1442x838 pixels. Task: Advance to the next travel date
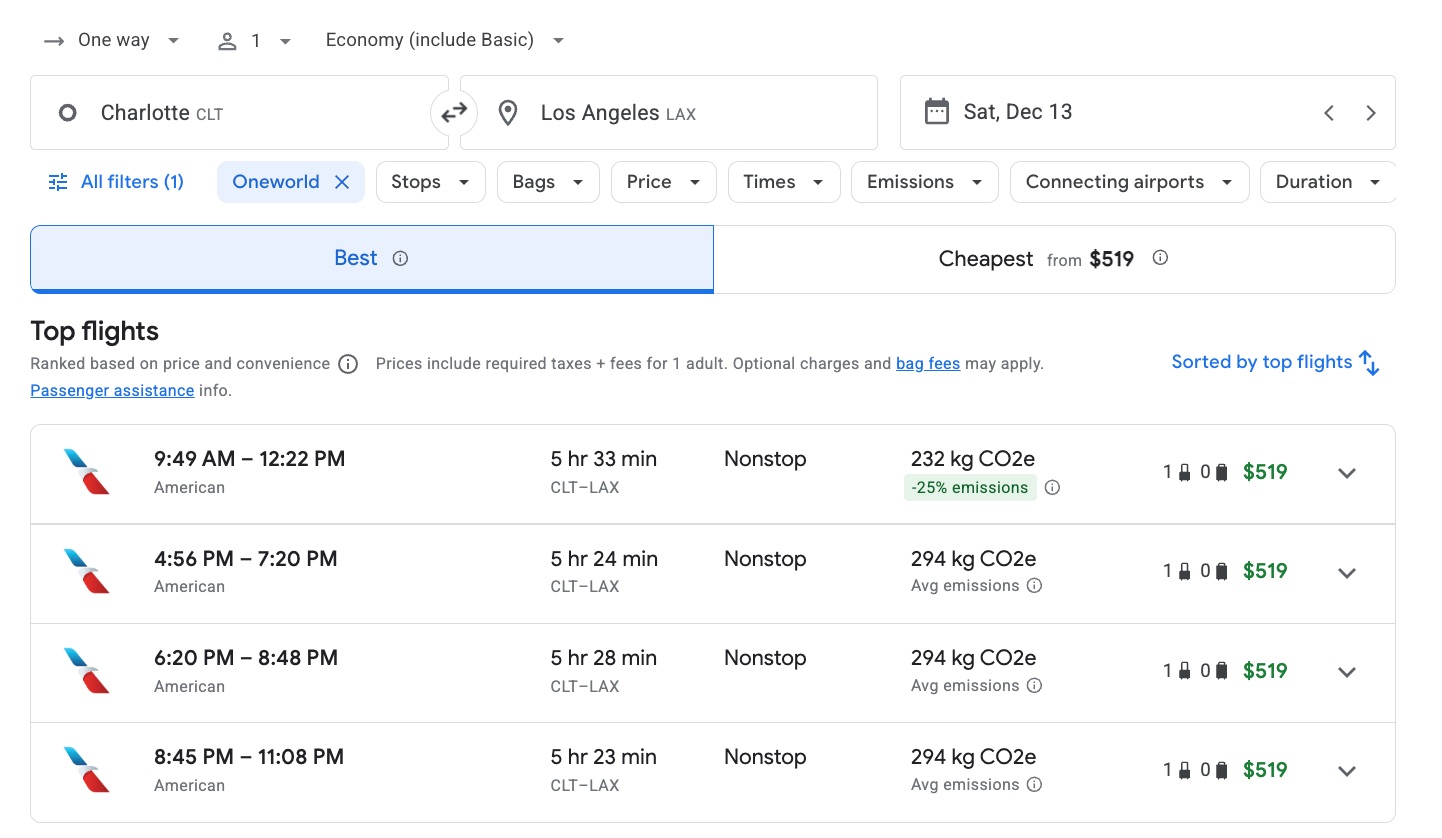click(1371, 112)
